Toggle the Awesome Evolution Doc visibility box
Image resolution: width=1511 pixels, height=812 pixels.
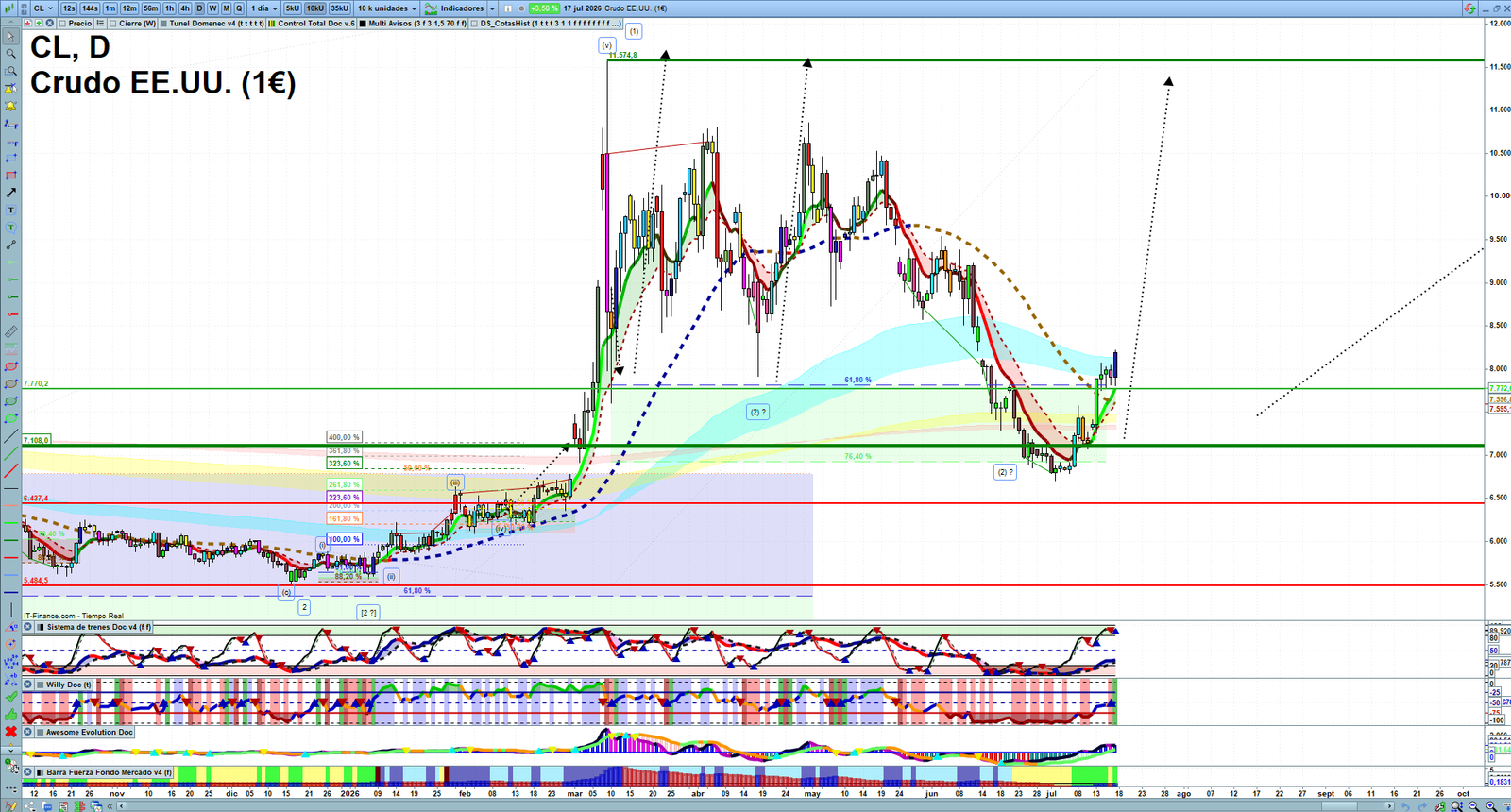[41, 732]
